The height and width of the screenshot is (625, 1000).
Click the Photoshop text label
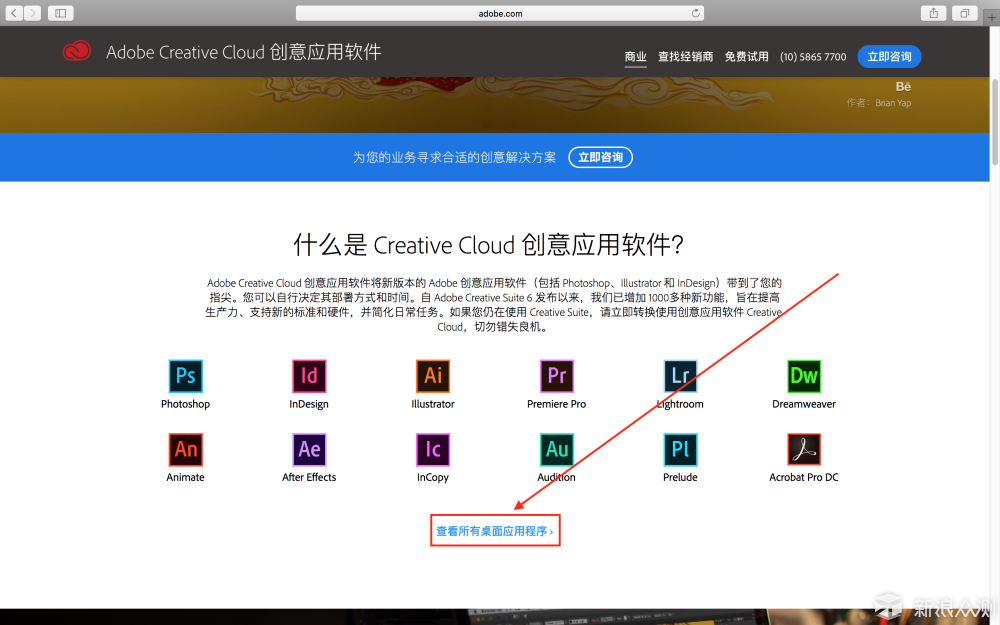coord(186,404)
